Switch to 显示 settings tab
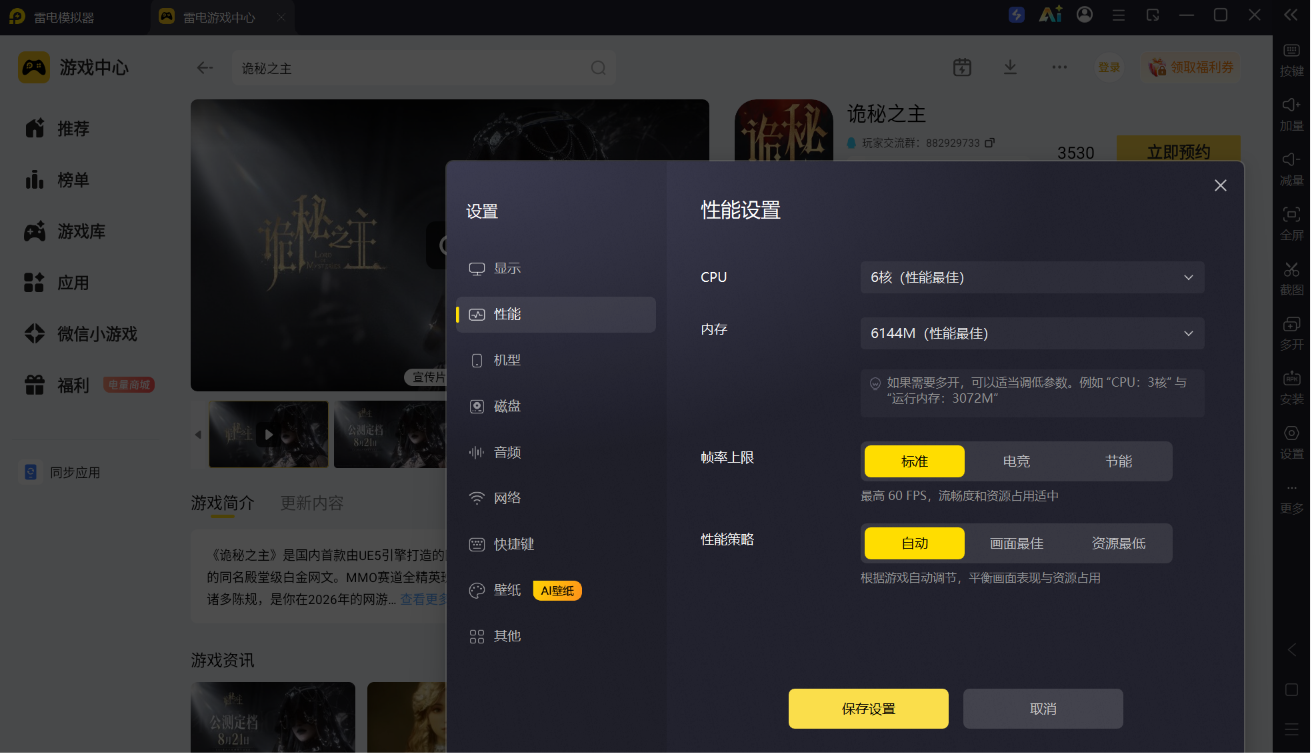1311x753 pixels. 556,268
